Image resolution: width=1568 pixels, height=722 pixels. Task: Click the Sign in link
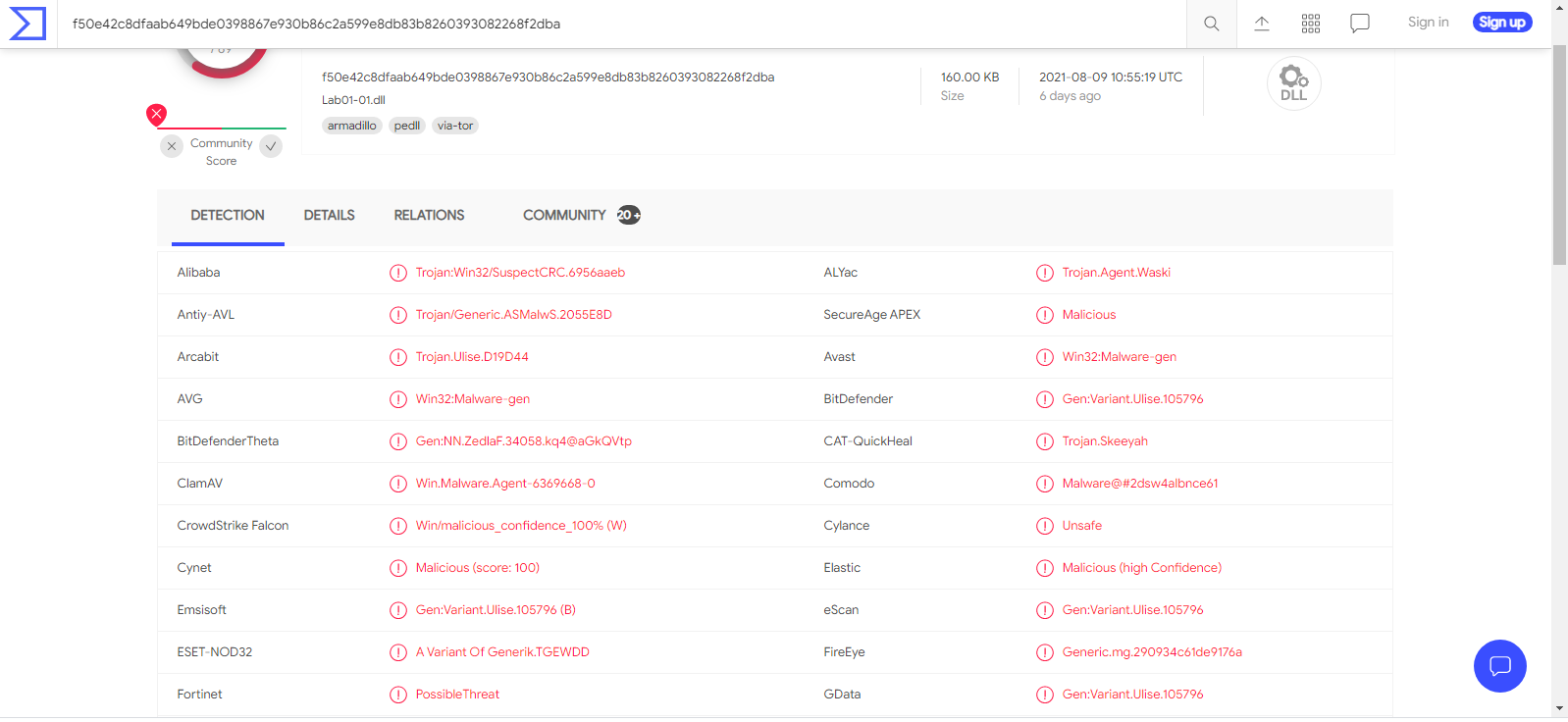(1428, 22)
